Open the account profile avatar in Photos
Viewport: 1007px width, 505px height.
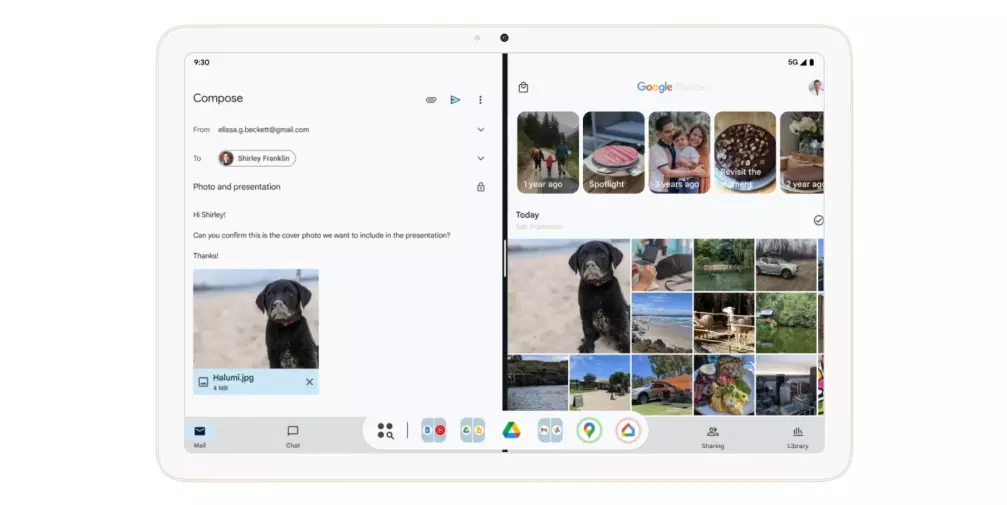816,87
